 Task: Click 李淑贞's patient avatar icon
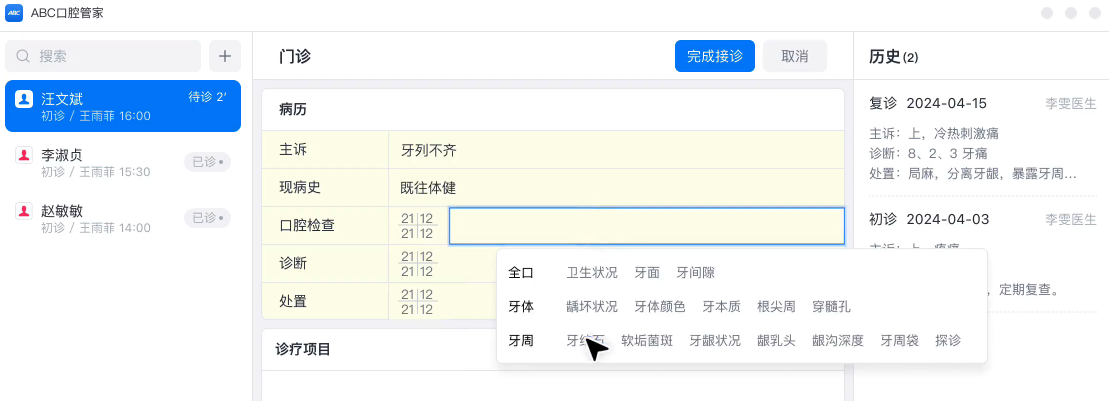pyautogui.click(x=24, y=155)
